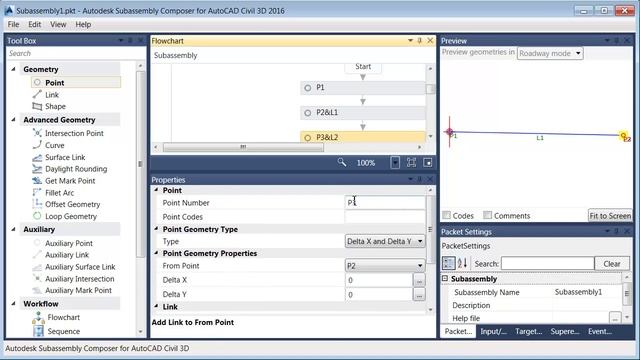
Task: Click the fit-to-view icon in flowchart toolbar
Action: pos(411,162)
